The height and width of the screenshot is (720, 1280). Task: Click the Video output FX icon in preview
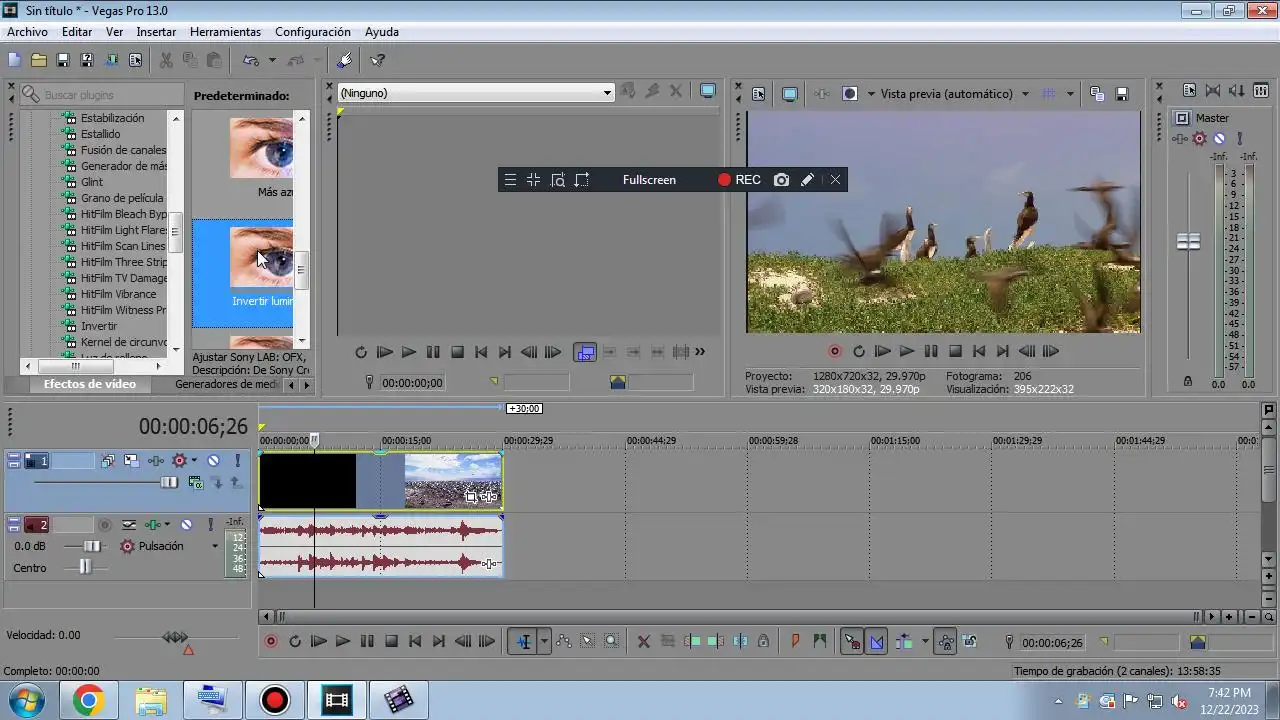[x=822, y=94]
